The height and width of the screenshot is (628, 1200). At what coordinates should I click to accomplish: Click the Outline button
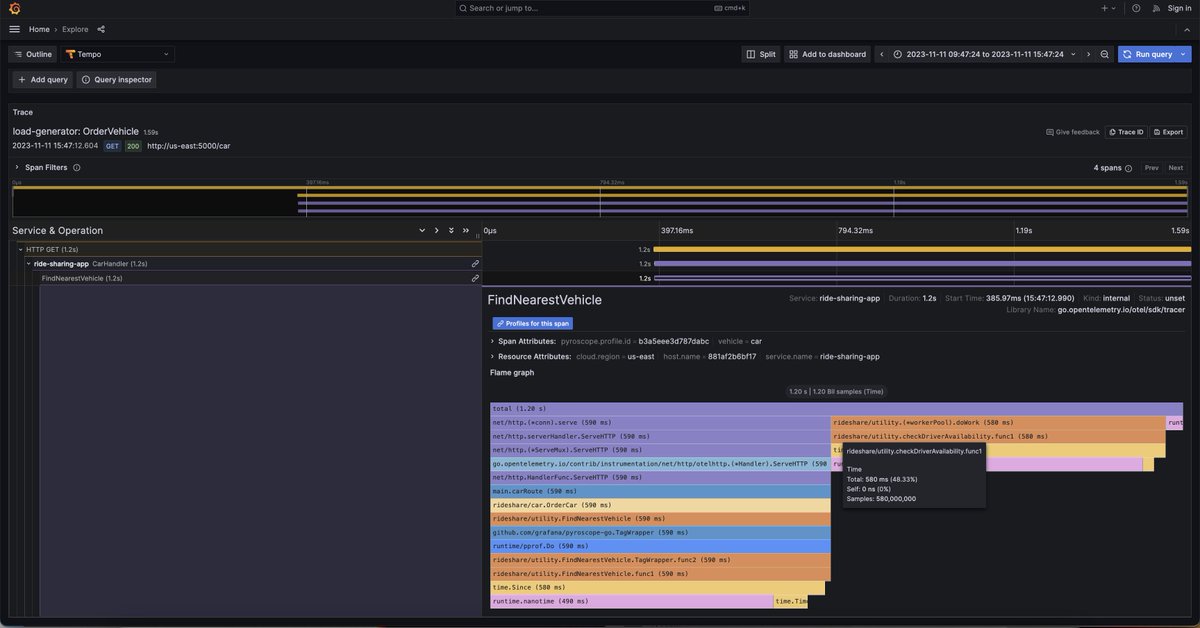pyautogui.click(x=33, y=54)
